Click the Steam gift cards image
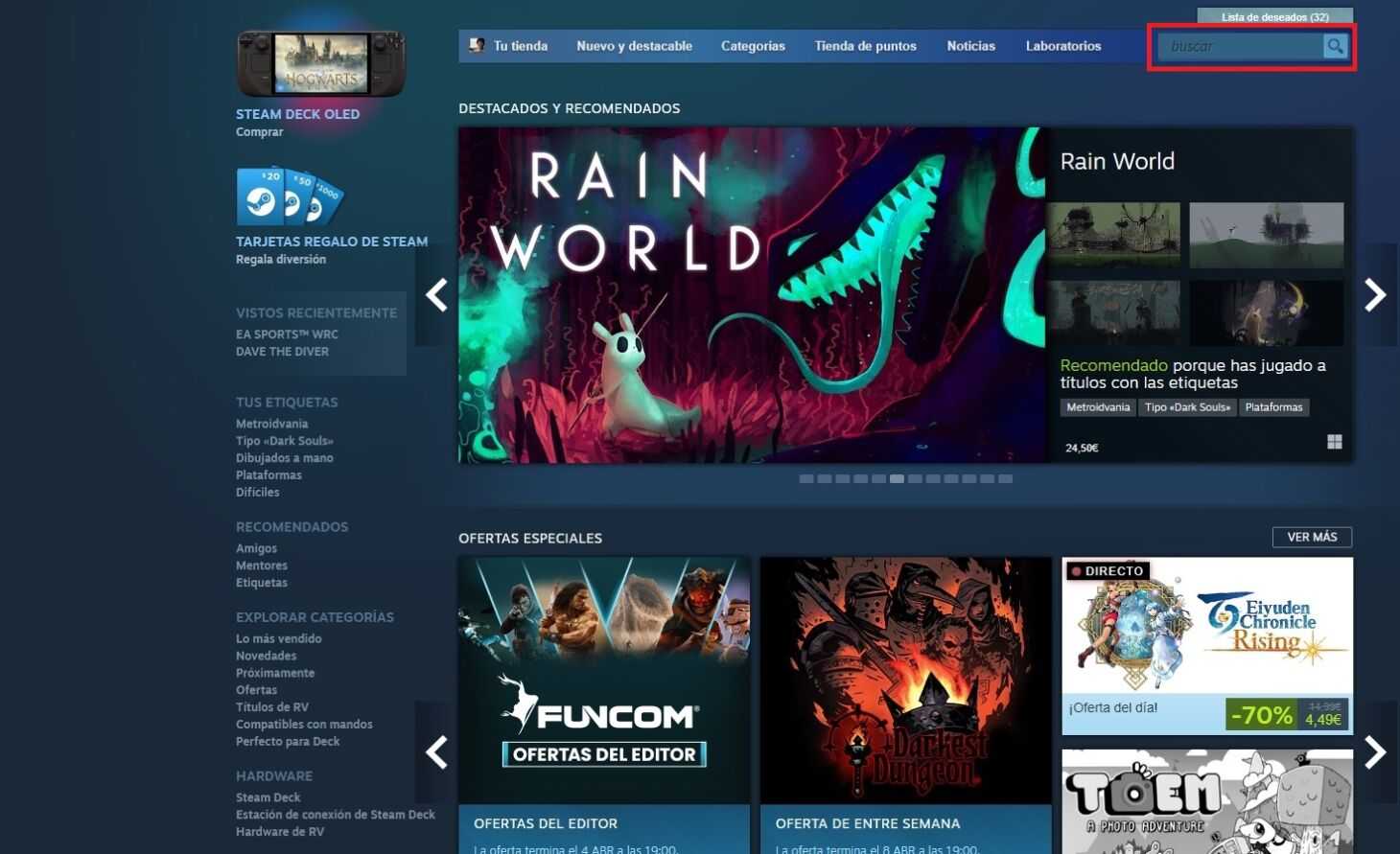Image resolution: width=1400 pixels, height=854 pixels. (291, 197)
